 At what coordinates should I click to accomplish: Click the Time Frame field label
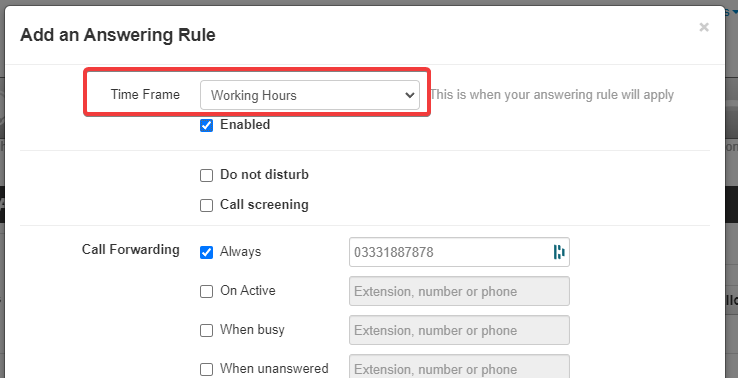pos(145,95)
